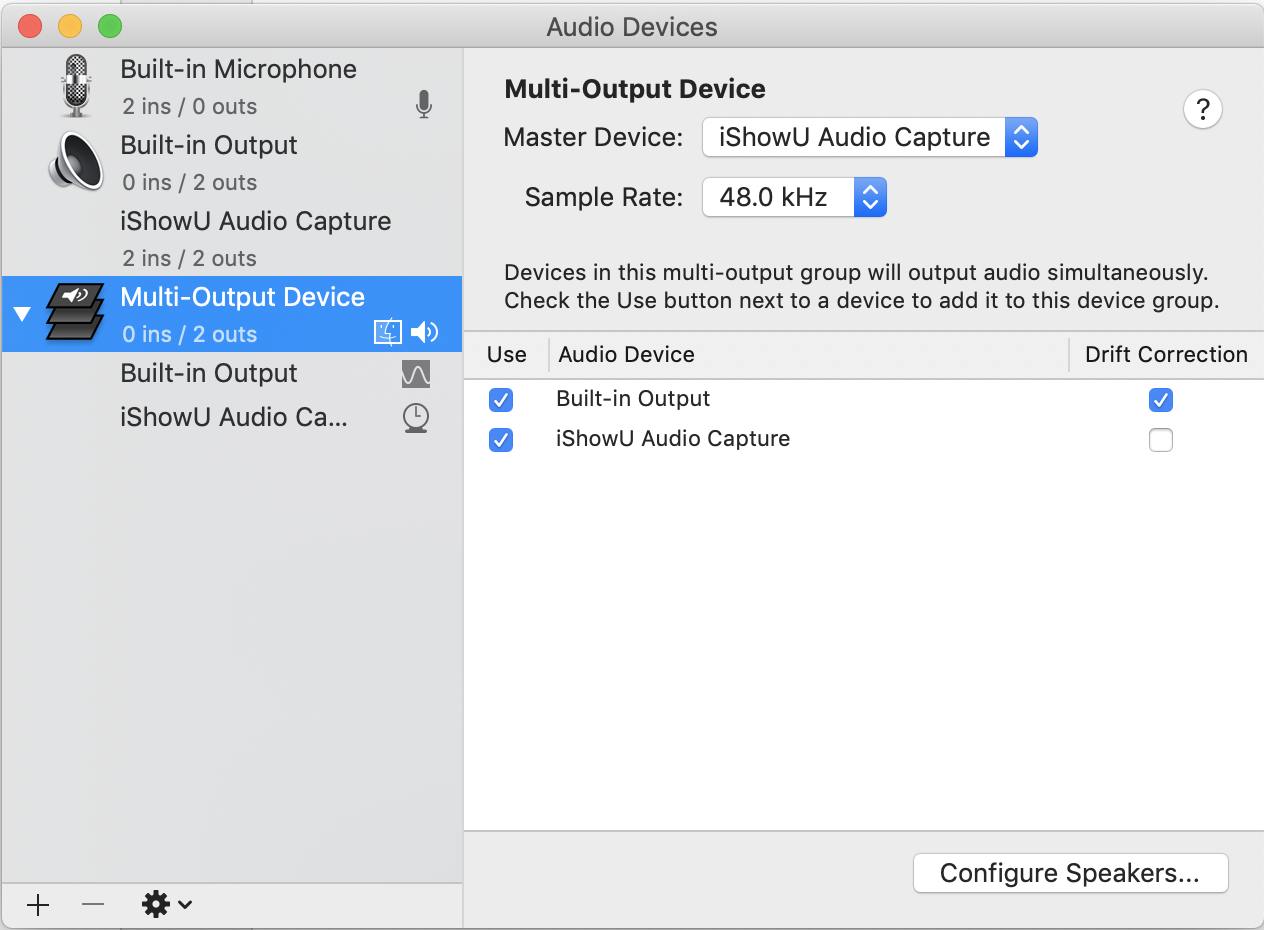Collapse the Multi-Output Device disclosure triangle
The height and width of the screenshot is (930, 1264).
[x=23, y=314]
